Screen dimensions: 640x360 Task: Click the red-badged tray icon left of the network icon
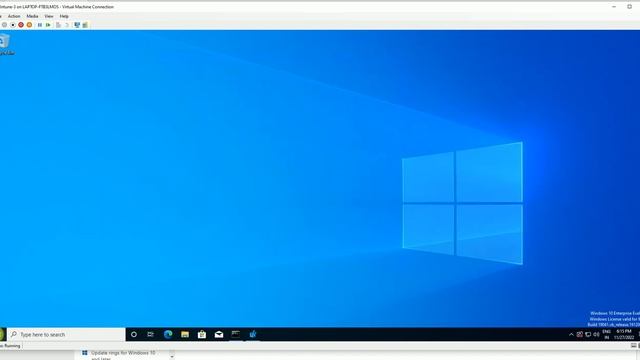pyautogui.click(x=580, y=334)
